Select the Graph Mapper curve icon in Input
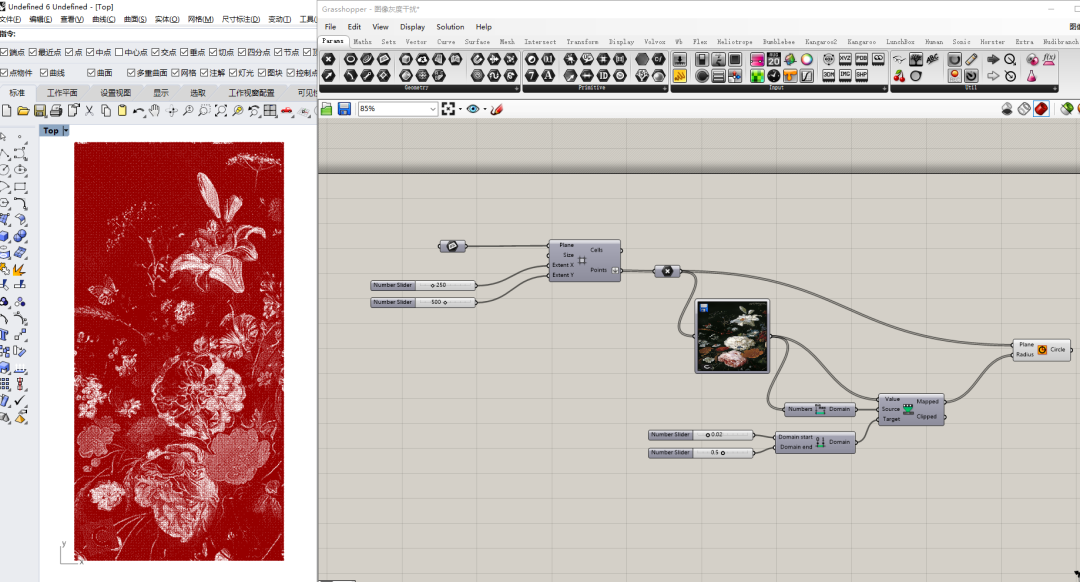 tap(807, 75)
